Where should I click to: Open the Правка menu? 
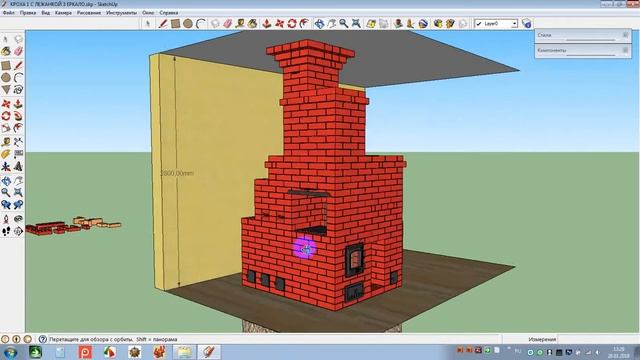[28, 13]
